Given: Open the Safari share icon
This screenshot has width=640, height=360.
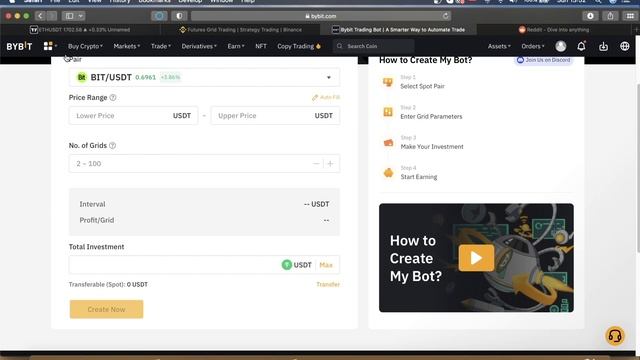Looking at the screenshot, I should (x=610, y=16).
